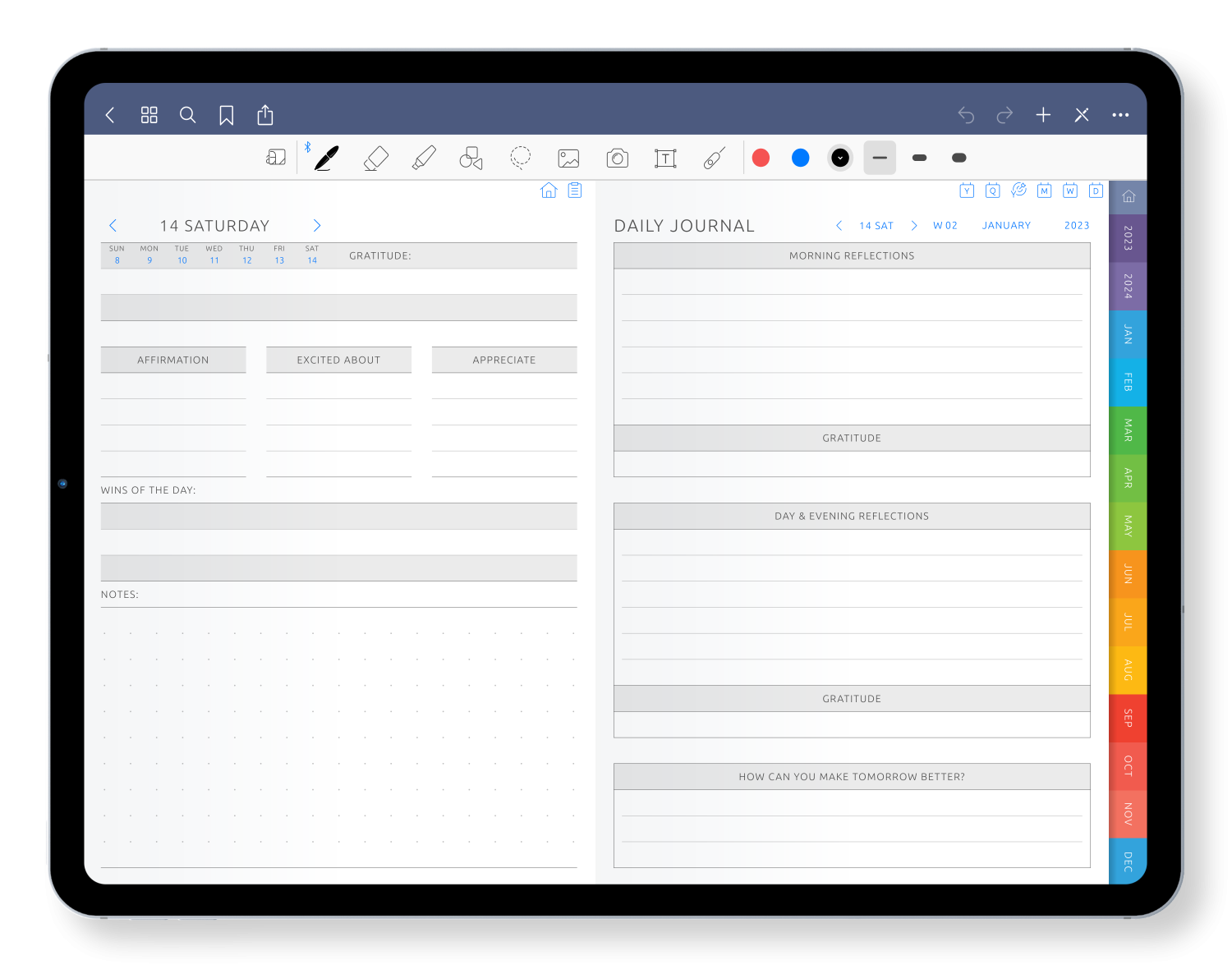
Task: Open the quarterly view Q icon
Action: click(x=992, y=191)
